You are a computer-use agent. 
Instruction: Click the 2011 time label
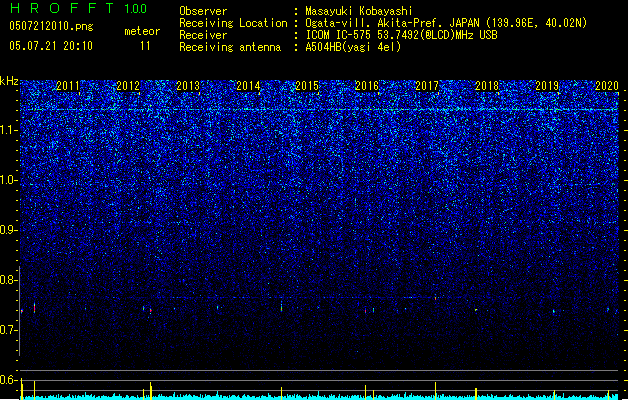[x=68, y=85]
